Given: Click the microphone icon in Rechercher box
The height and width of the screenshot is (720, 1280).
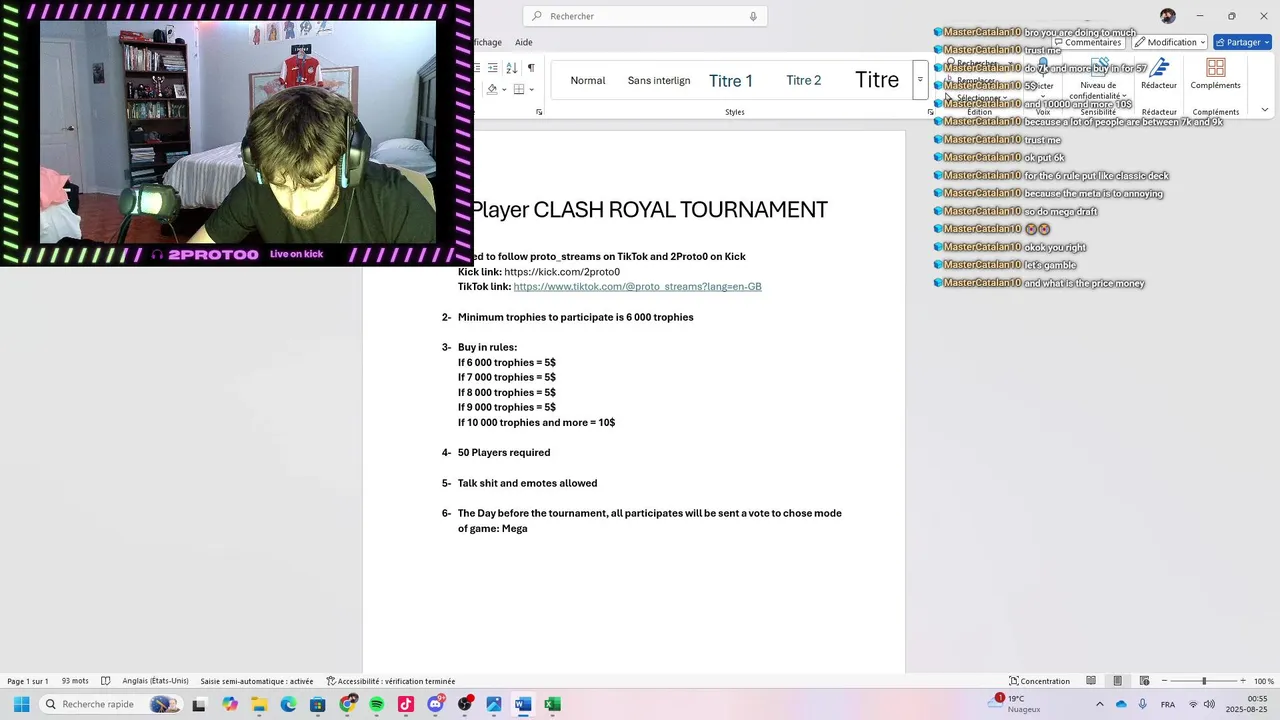Looking at the screenshot, I should (x=753, y=16).
